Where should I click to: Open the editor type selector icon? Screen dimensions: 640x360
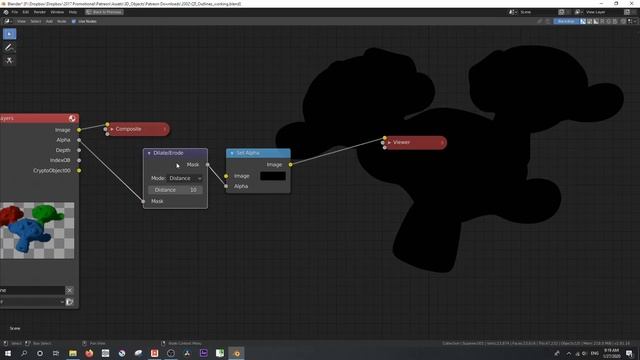pyautogui.click(x=8, y=21)
